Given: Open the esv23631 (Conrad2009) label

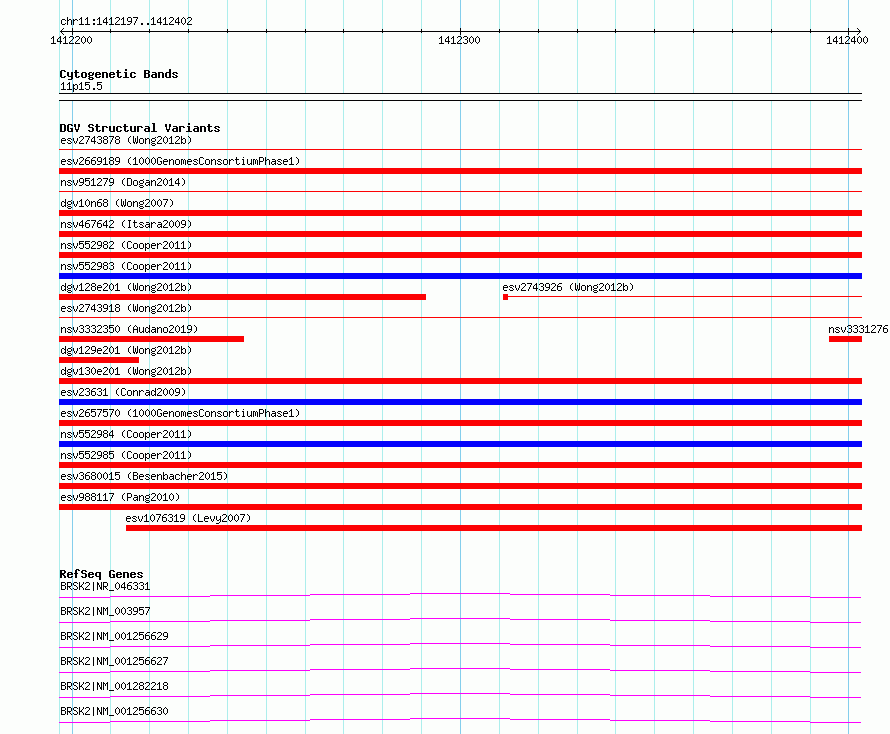Looking at the screenshot, I should coord(123,392).
